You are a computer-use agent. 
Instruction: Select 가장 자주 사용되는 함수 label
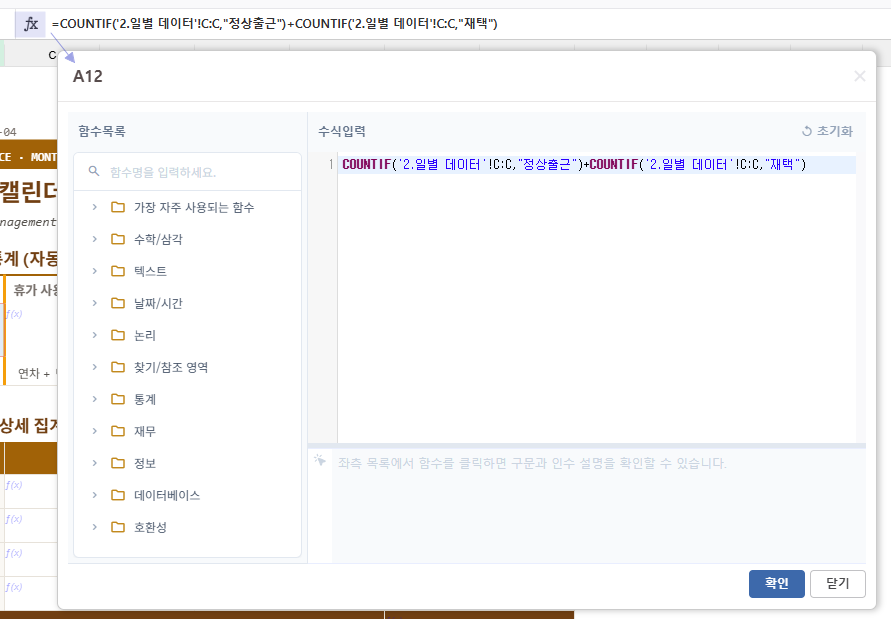point(194,207)
